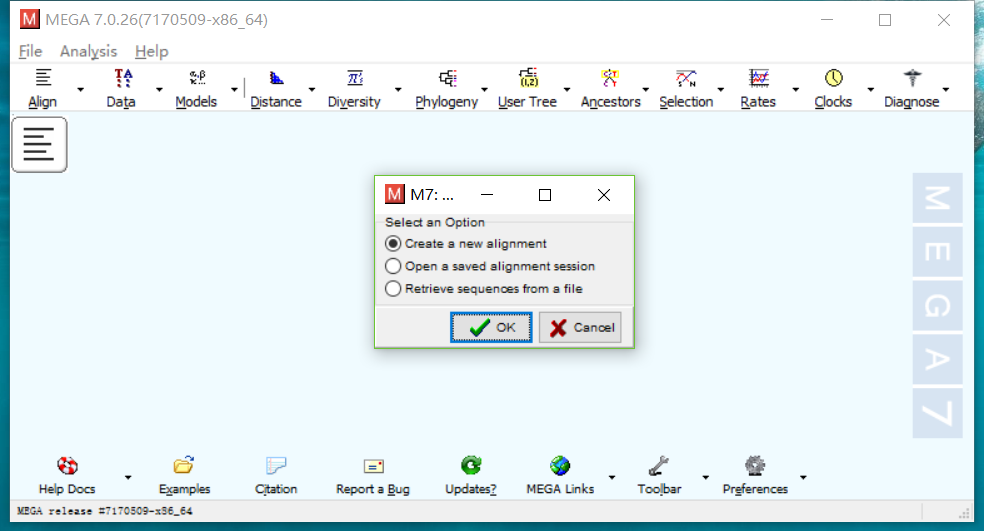Viewport: 984px width, 531px height.
Task: Click the Toolbar wrench icon
Action: pyautogui.click(x=658, y=465)
